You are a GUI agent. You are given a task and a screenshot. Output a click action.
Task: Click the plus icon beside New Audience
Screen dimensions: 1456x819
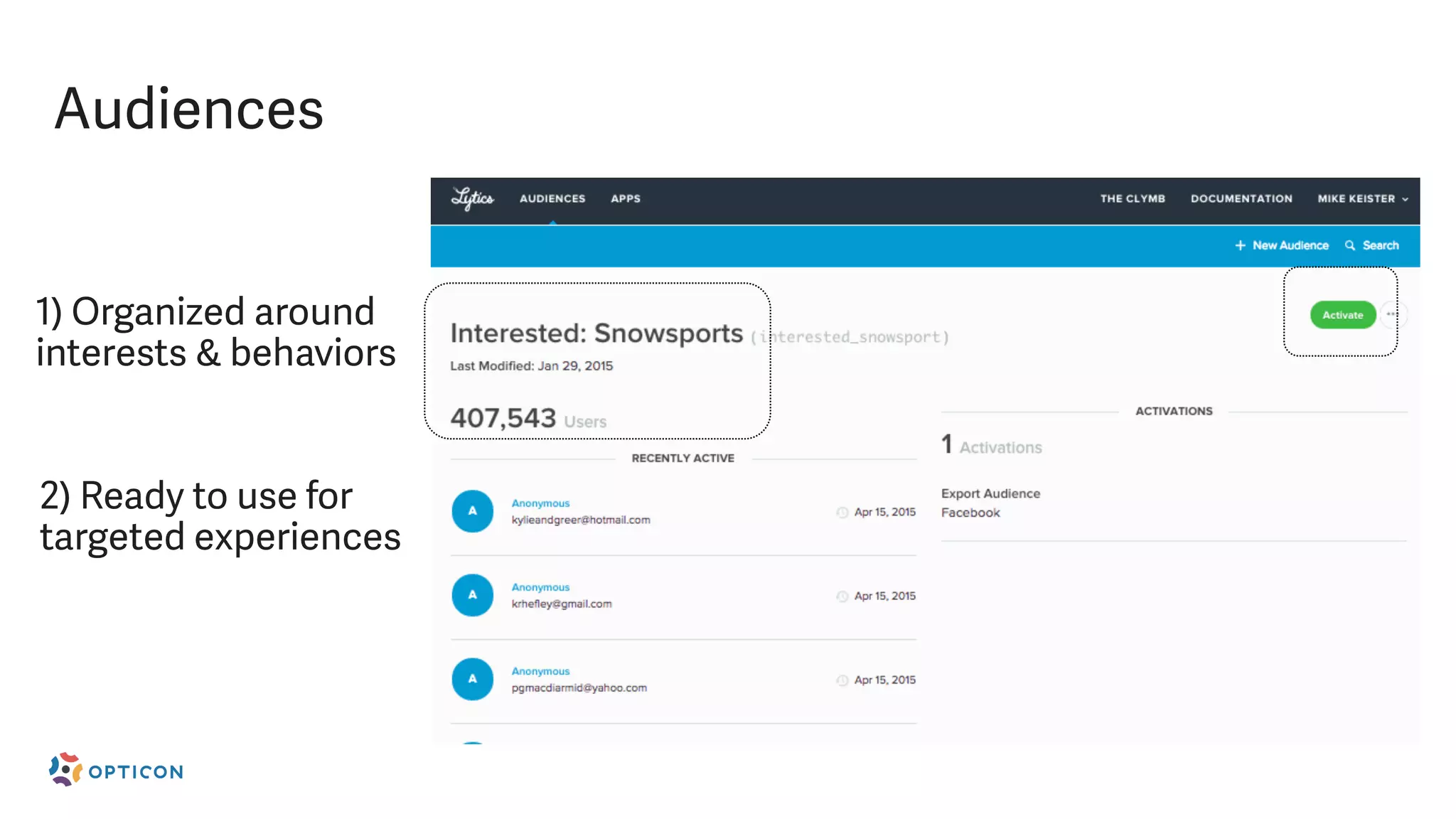coord(1240,245)
